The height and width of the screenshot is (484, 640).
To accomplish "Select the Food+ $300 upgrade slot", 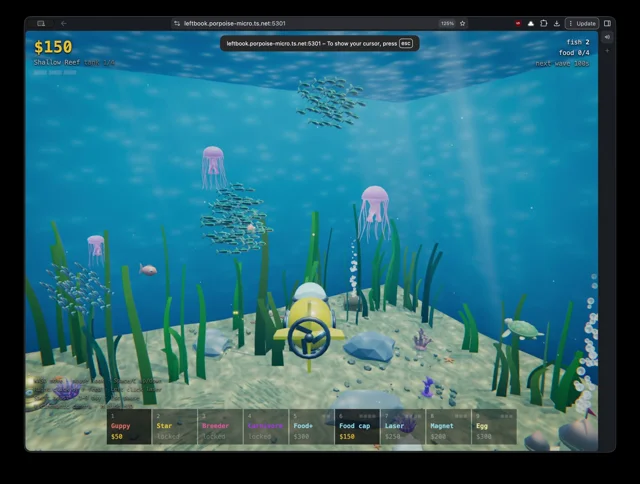I will (x=312, y=426).
